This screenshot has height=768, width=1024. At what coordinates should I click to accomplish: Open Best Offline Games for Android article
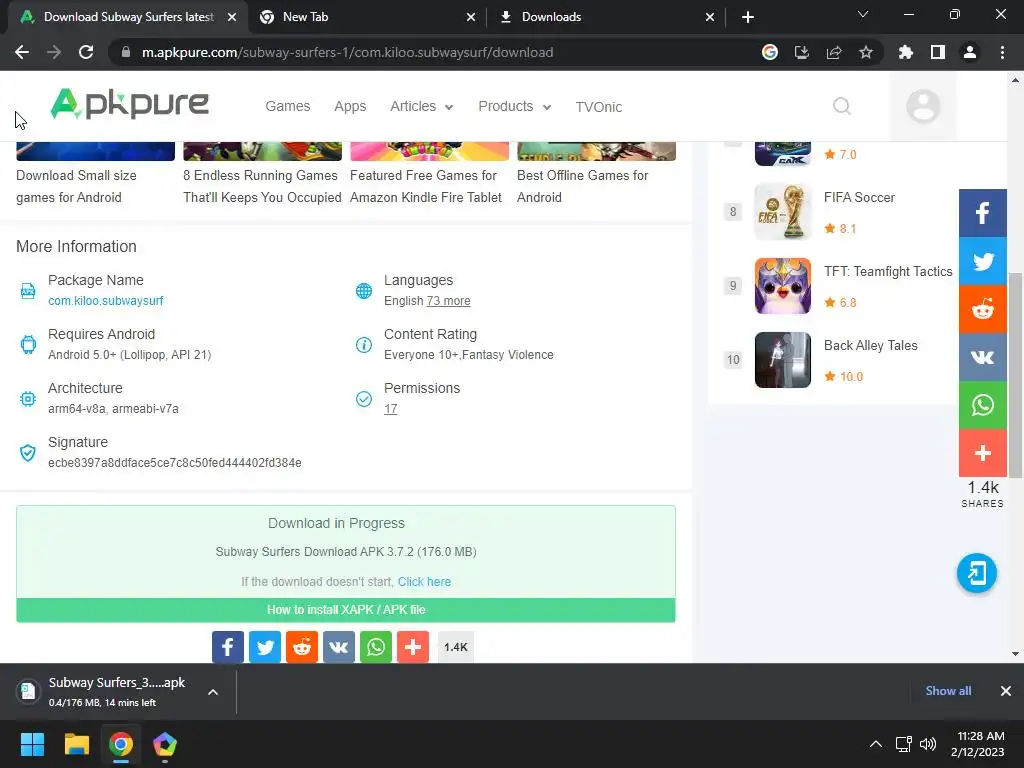pos(583,186)
